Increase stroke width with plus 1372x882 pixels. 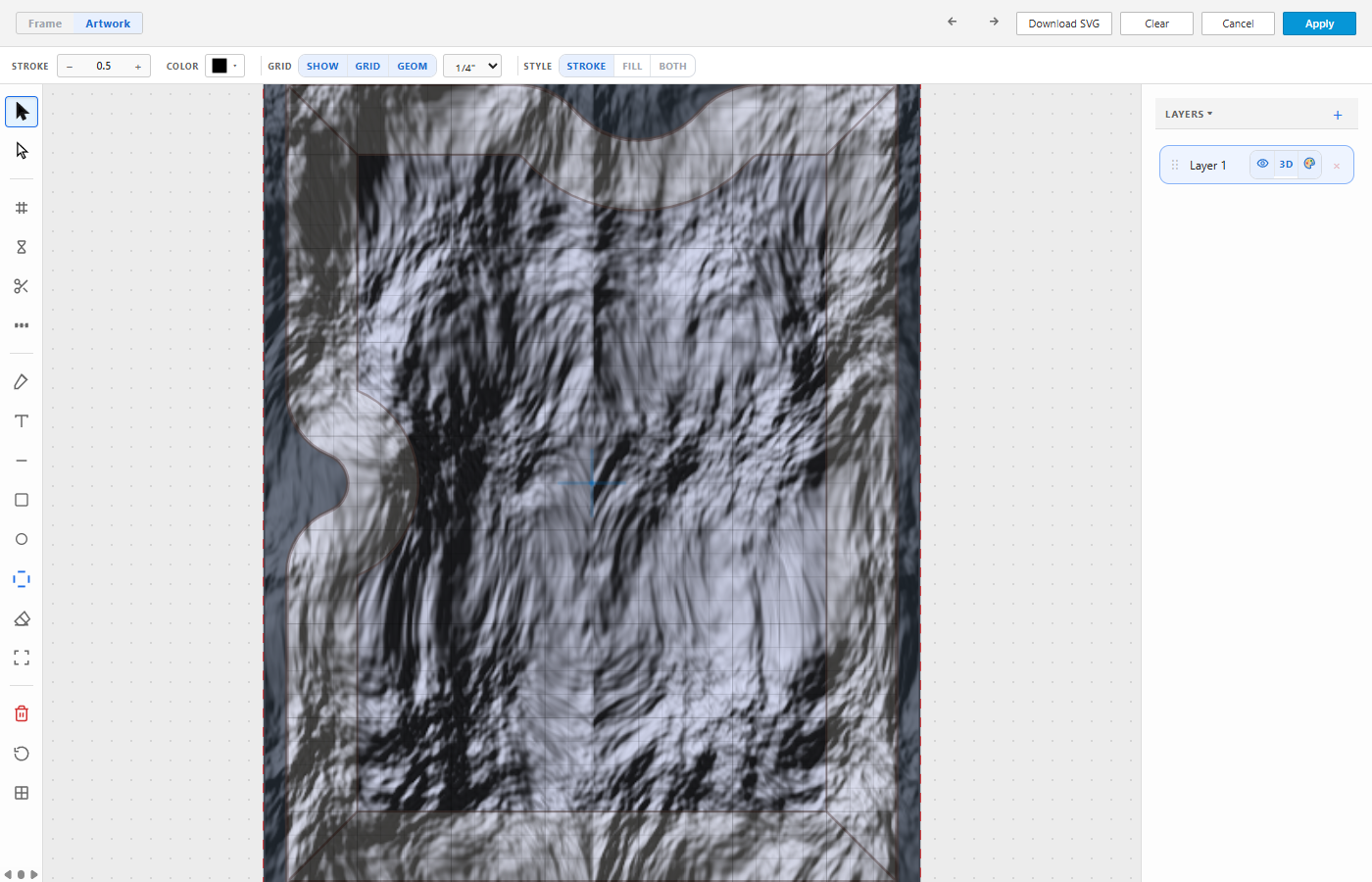pyautogui.click(x=138, y=67)
